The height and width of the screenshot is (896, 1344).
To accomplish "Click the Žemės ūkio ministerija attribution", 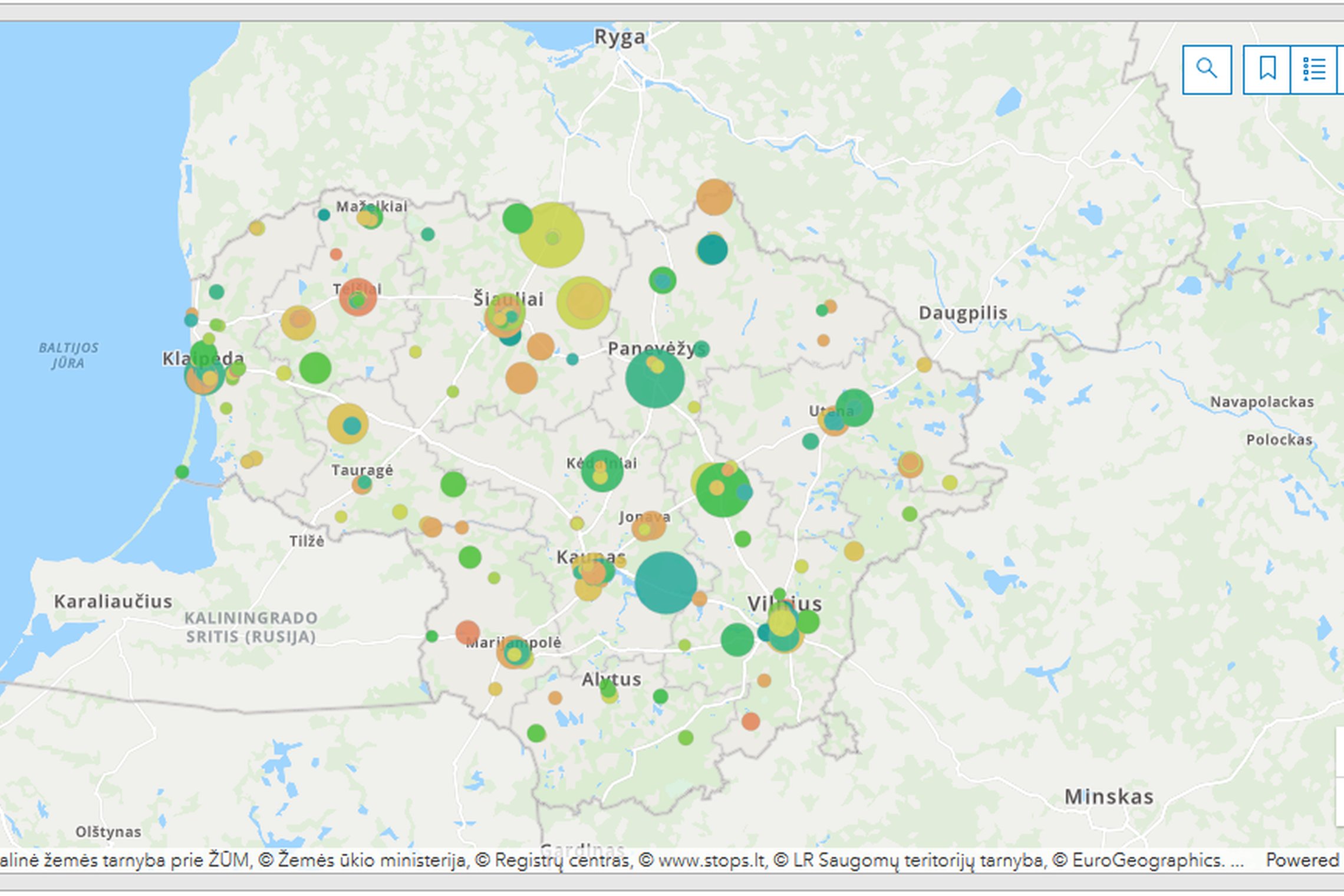I will 371,860.
